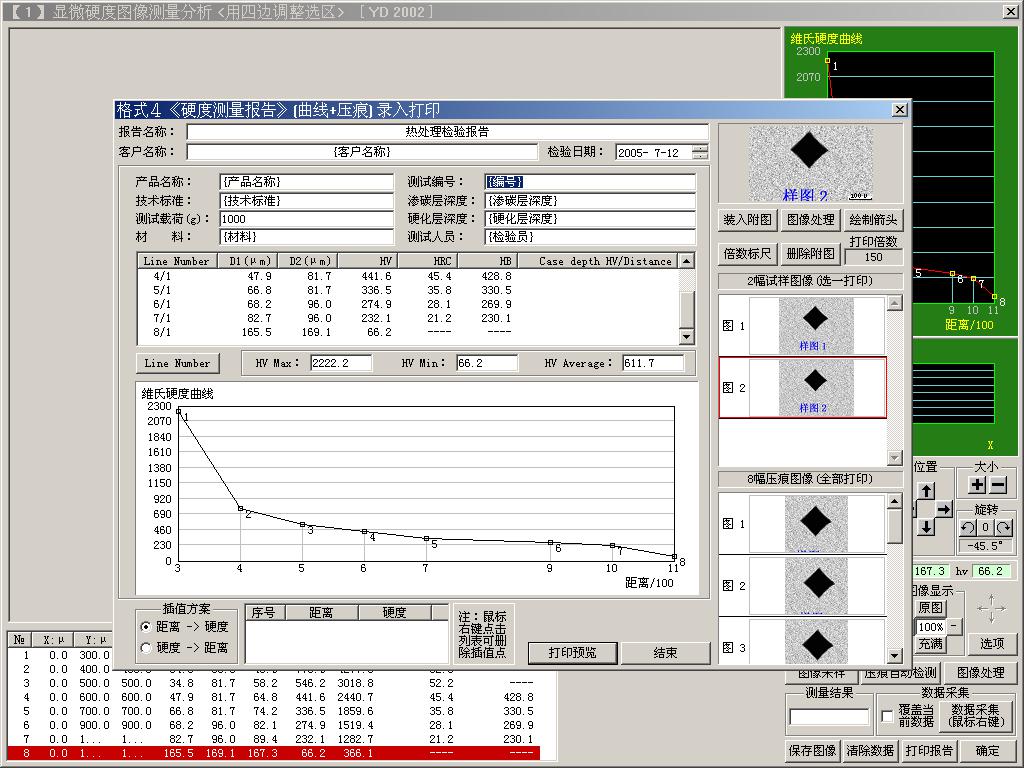Select sample image thumbnail 图 1
Viewport: 1024px width, 768px height.
[816, 325]
